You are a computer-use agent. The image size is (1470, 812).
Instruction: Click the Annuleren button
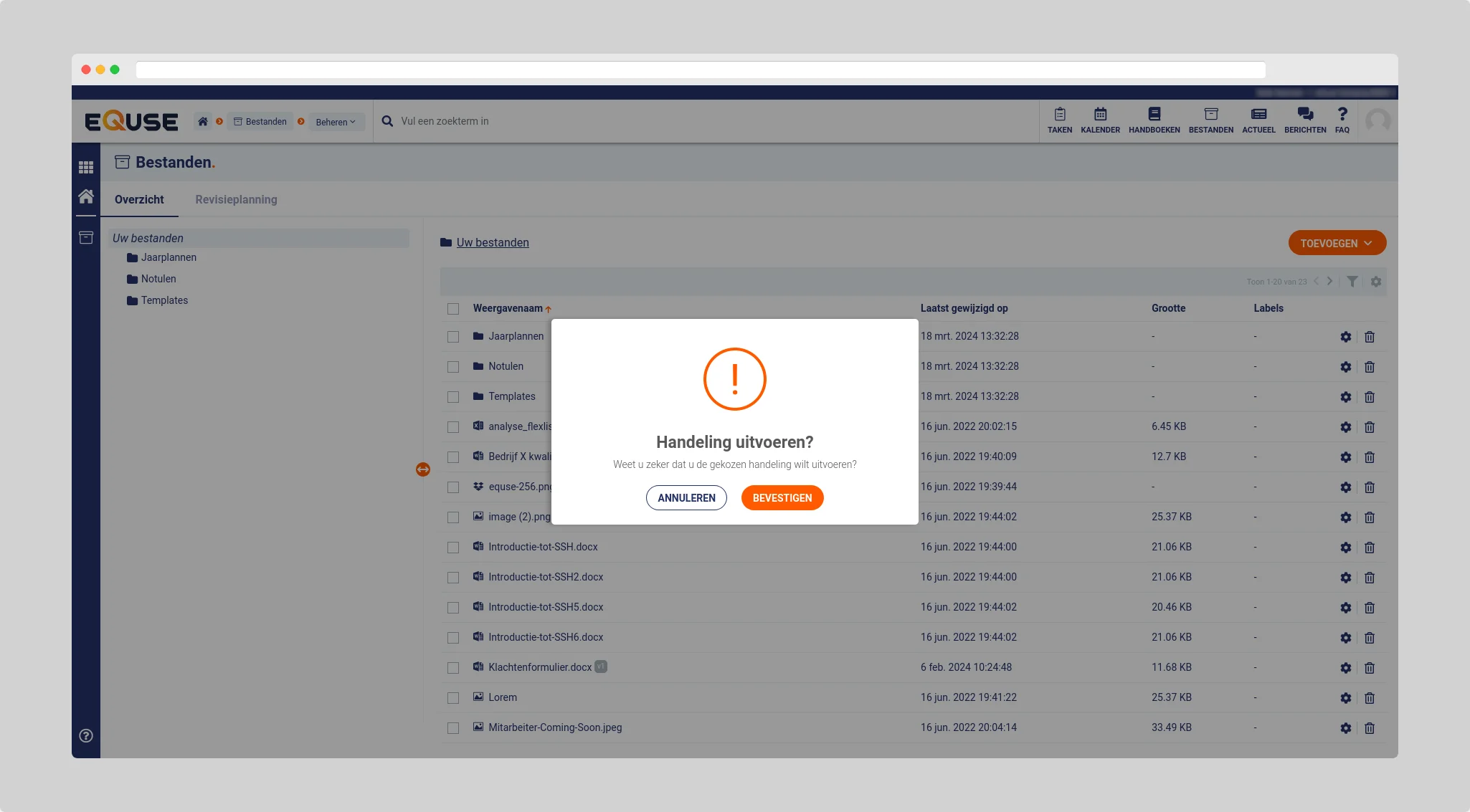pos(686,497)
